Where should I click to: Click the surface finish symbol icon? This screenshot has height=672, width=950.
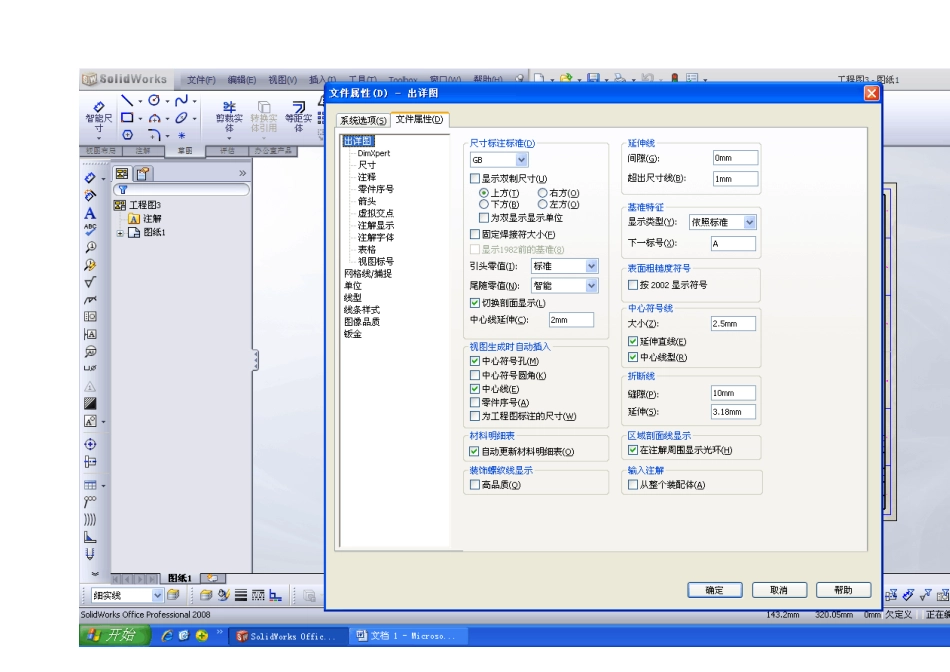point(90,282)
